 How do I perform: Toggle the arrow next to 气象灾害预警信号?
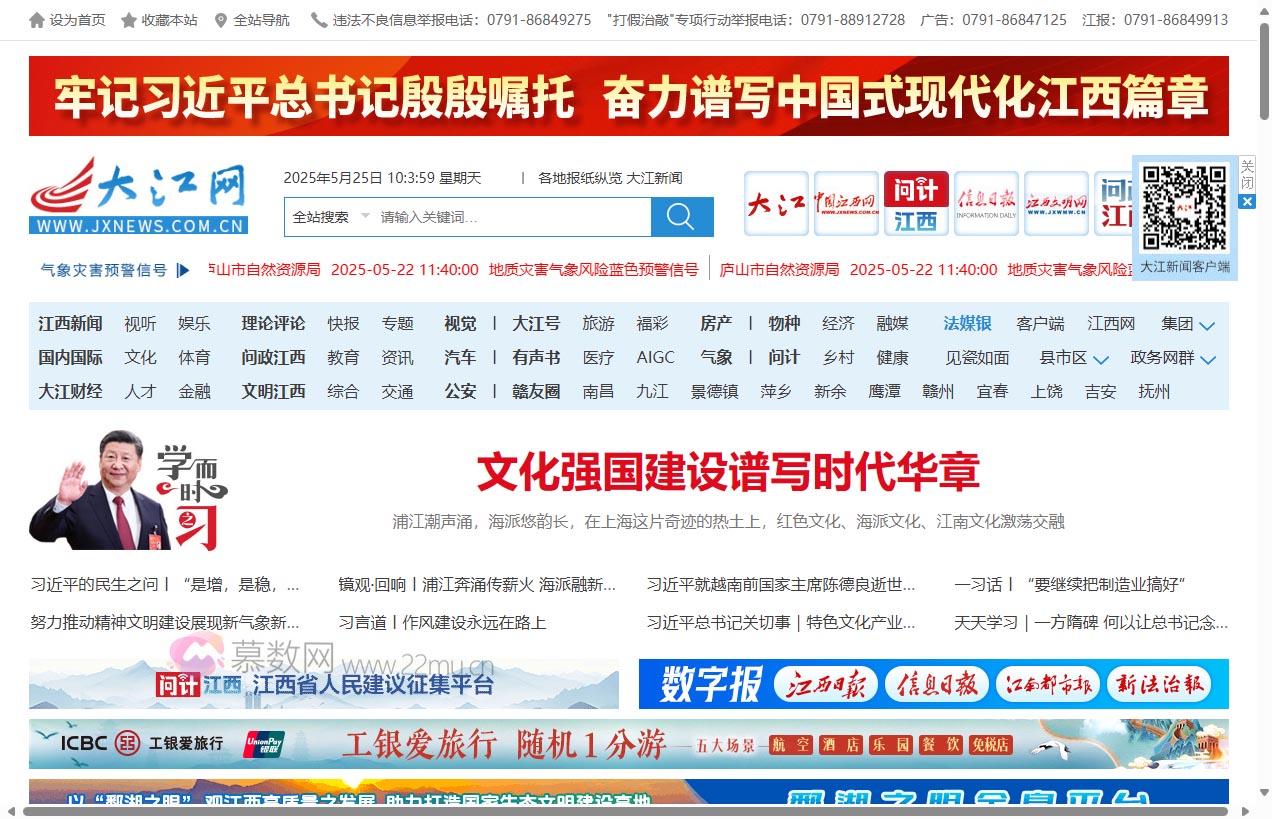(183, 269)
